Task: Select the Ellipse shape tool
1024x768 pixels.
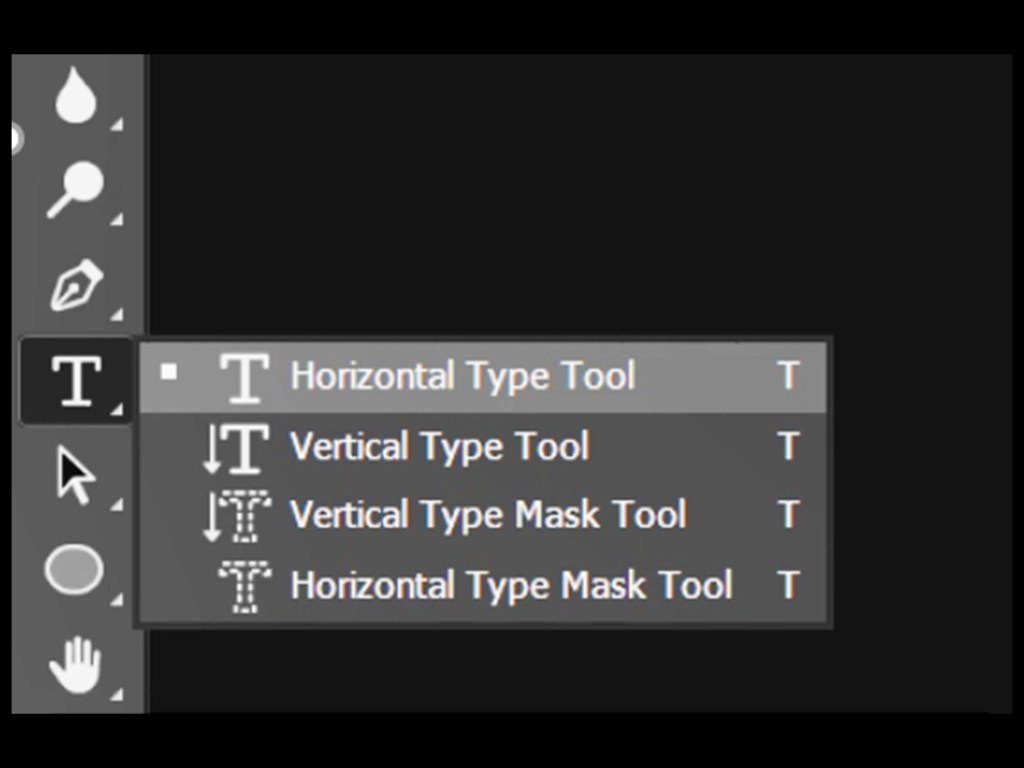Action: 74,571
